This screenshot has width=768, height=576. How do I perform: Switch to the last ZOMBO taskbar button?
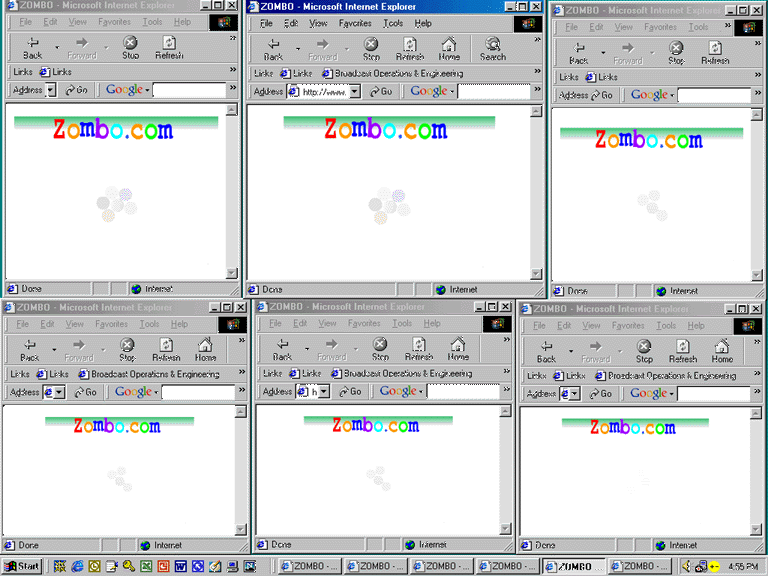coord(640,566)
